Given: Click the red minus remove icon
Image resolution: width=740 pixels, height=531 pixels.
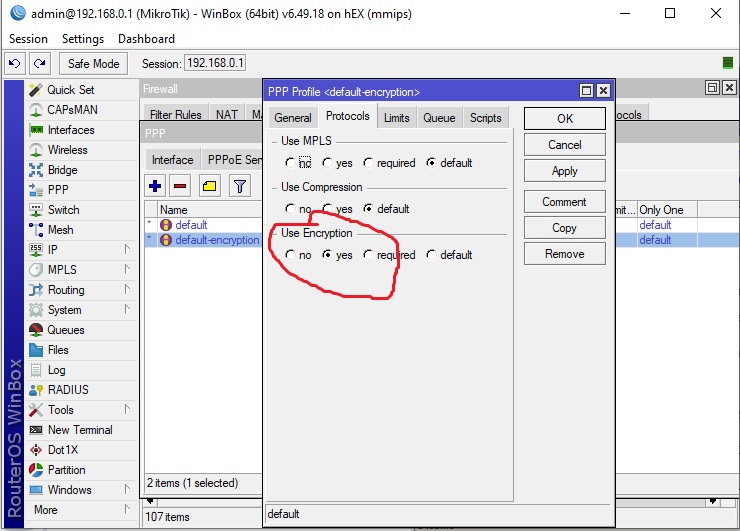Looking at the screenshot, I should pyautogui.click(x=180, y=186).
